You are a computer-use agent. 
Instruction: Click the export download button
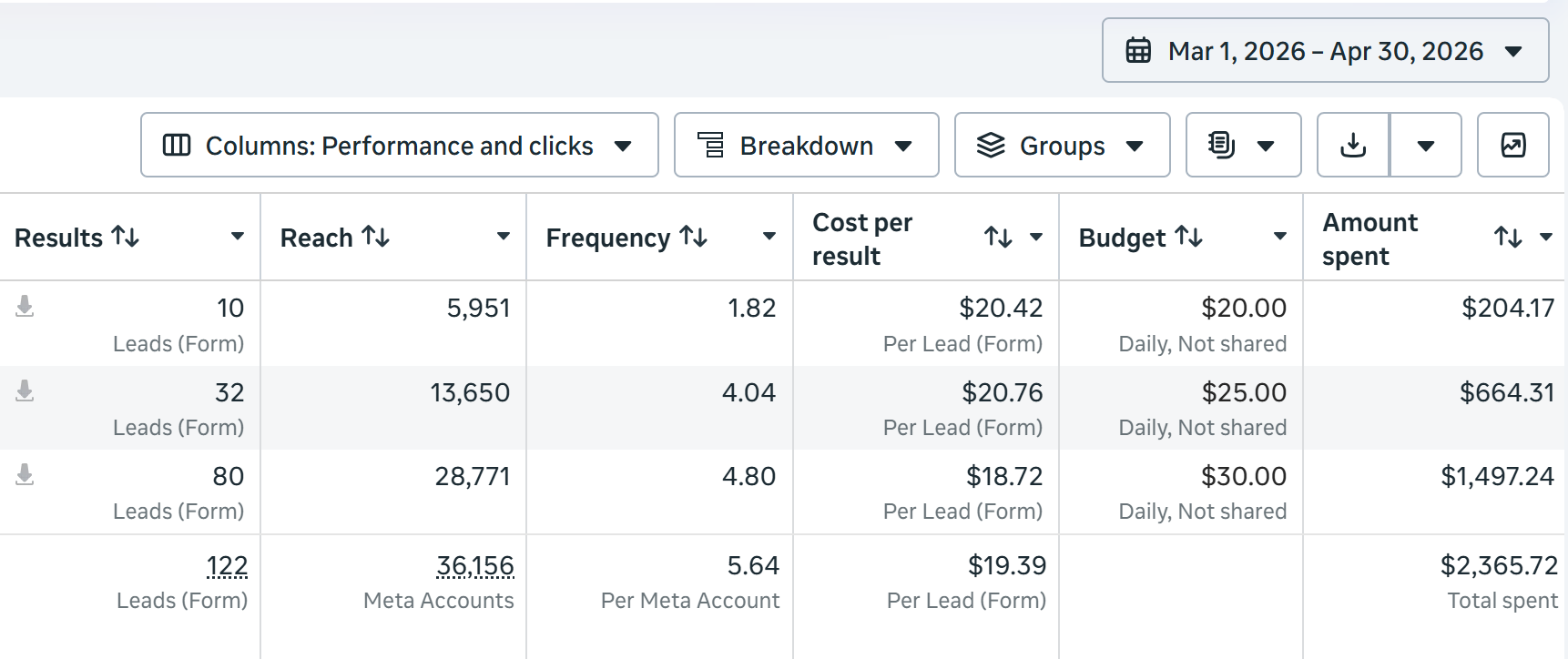pos(1353,145)
